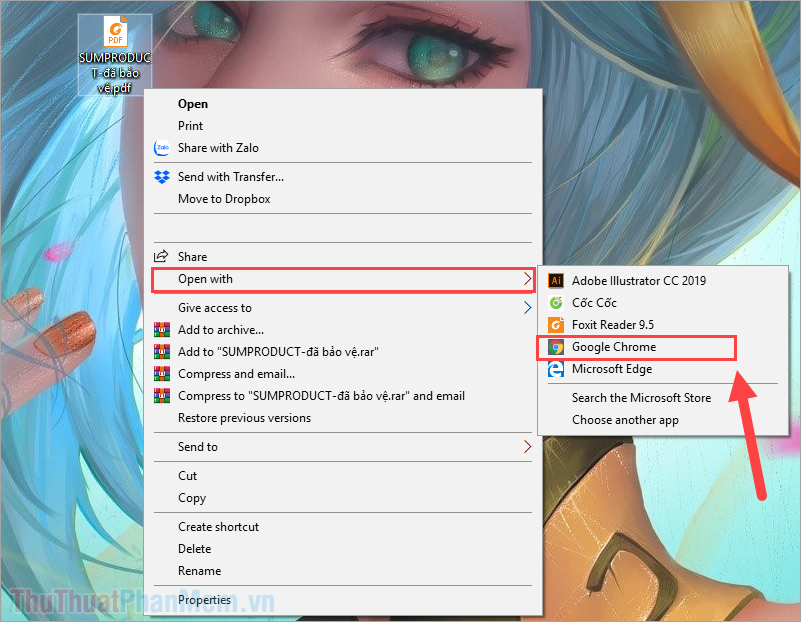Select Compress to "SUMPRODUCT-đã bảo vệ.rar" and email
The height and width of the screenshot is (622, 801).
[343, 396]
